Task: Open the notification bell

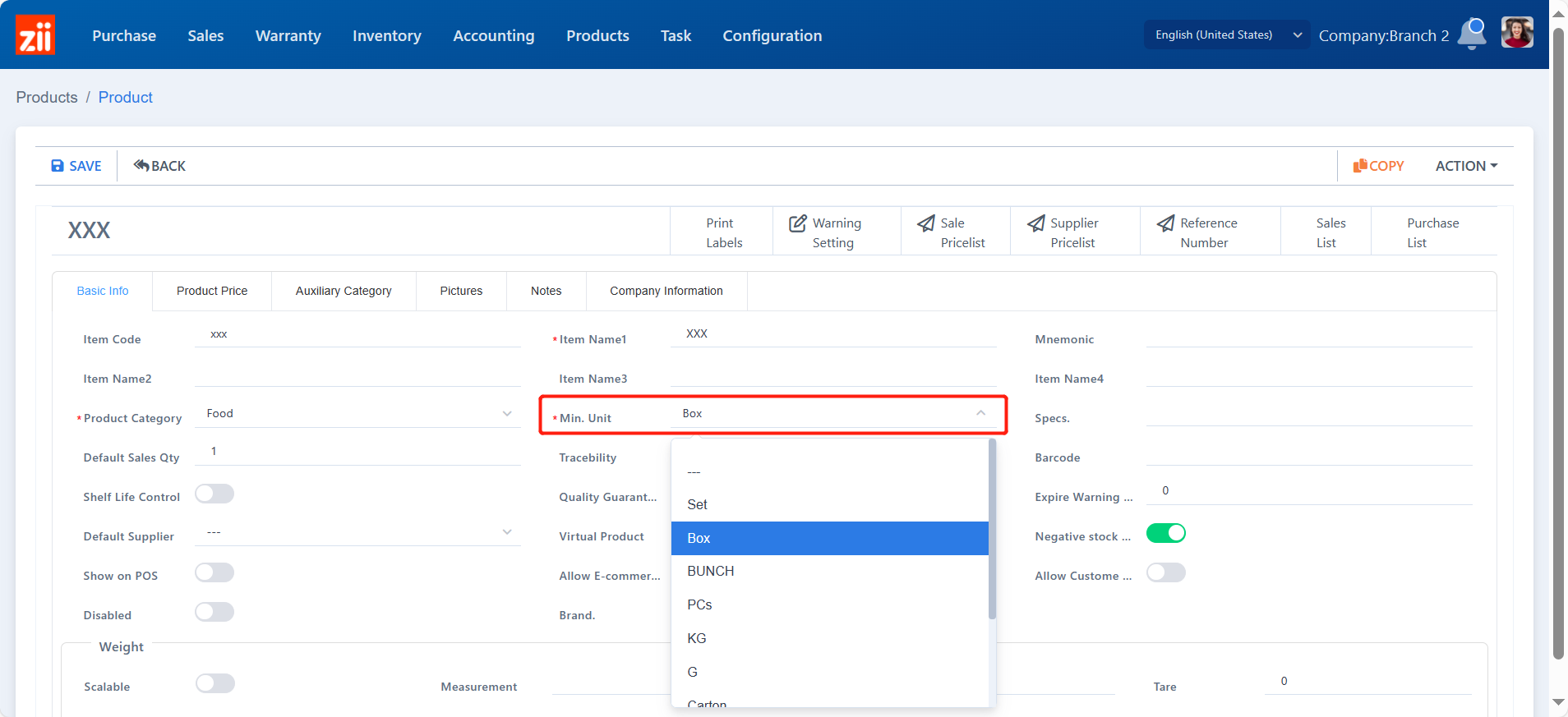Action: click(x=1472, y=34)
